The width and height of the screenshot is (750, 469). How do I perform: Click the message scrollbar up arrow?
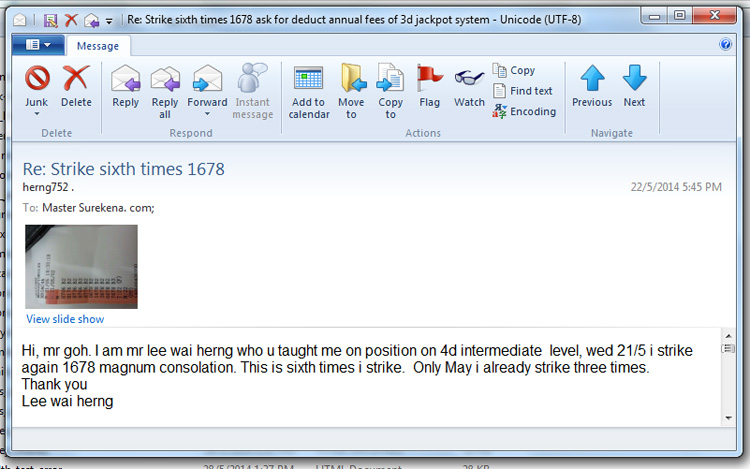(728, 336)
